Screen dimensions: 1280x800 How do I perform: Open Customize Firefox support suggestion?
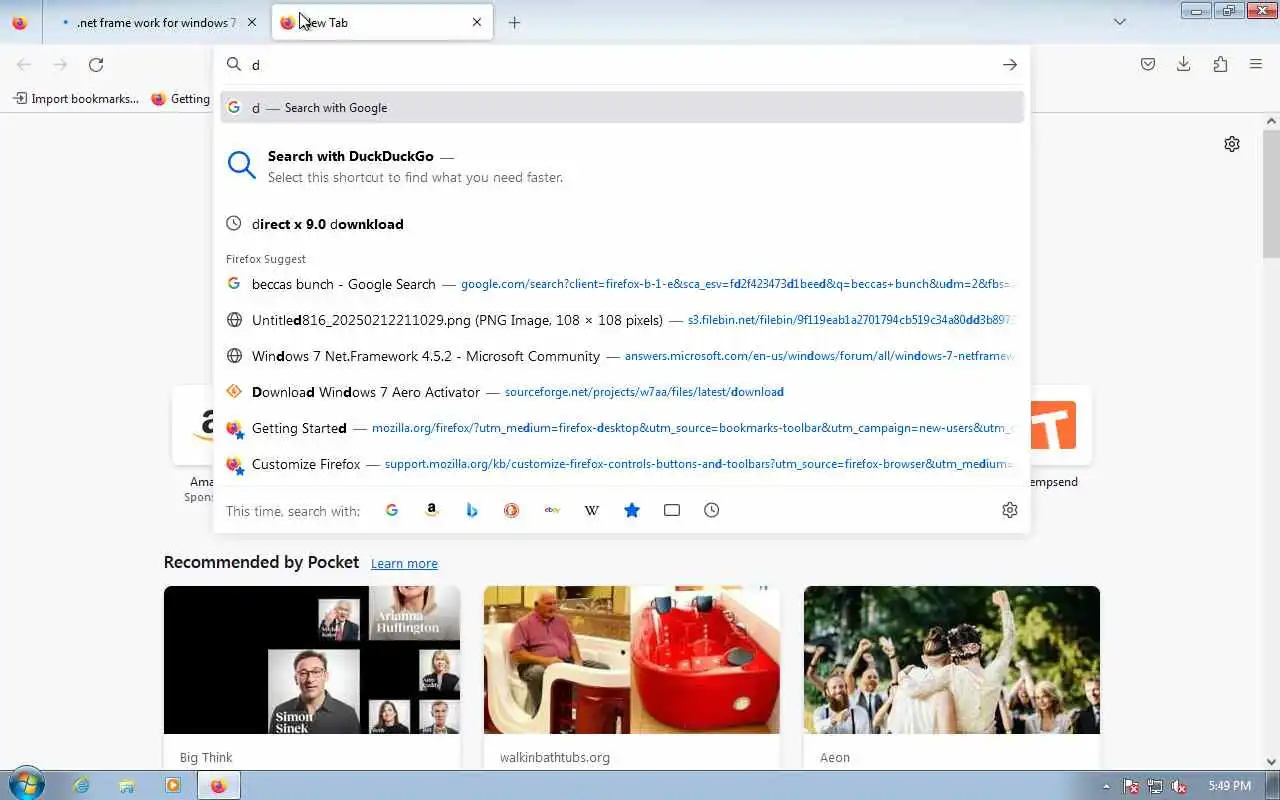[622, 464]
